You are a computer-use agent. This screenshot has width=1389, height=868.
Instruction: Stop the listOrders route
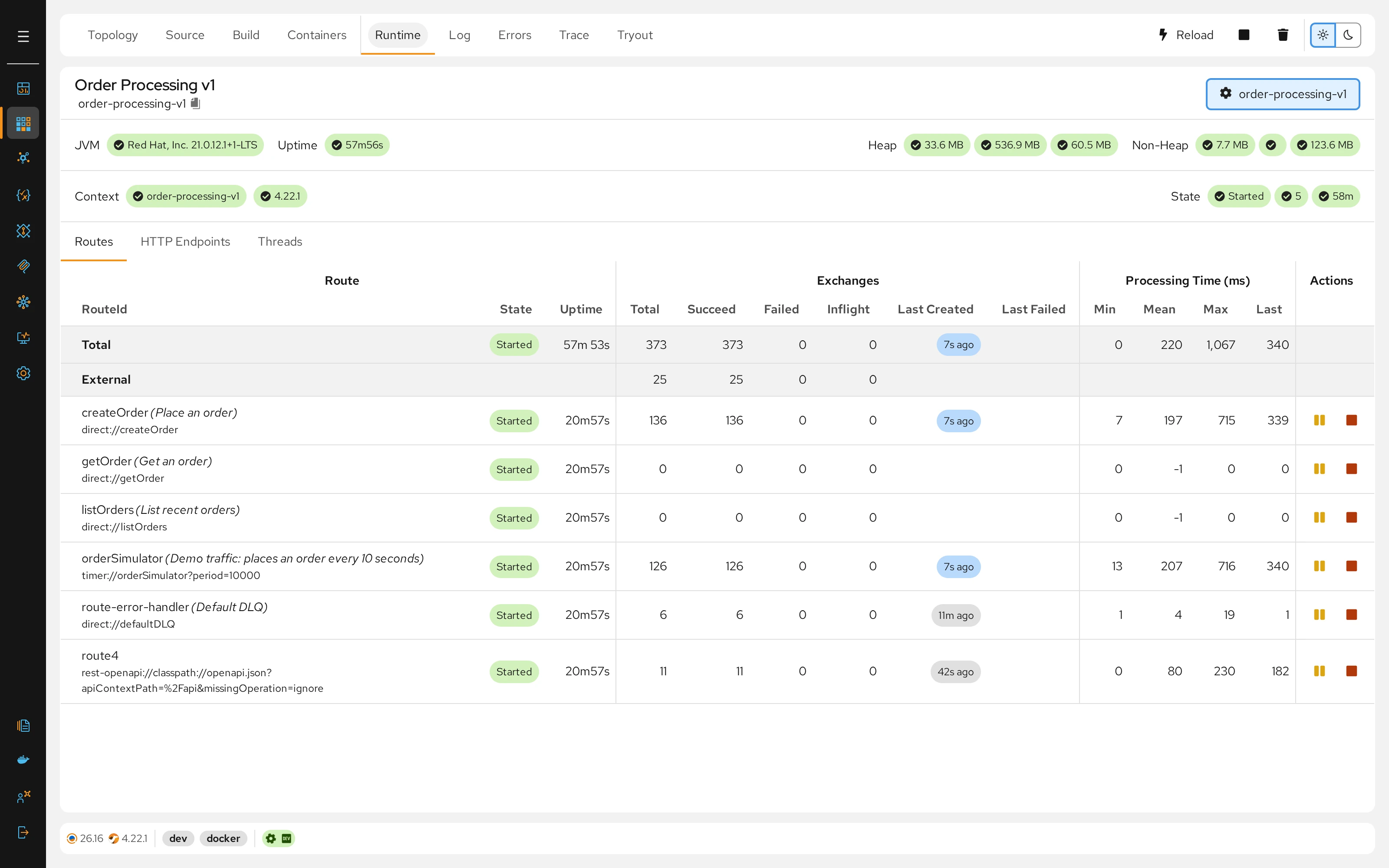click(1352, 518)
